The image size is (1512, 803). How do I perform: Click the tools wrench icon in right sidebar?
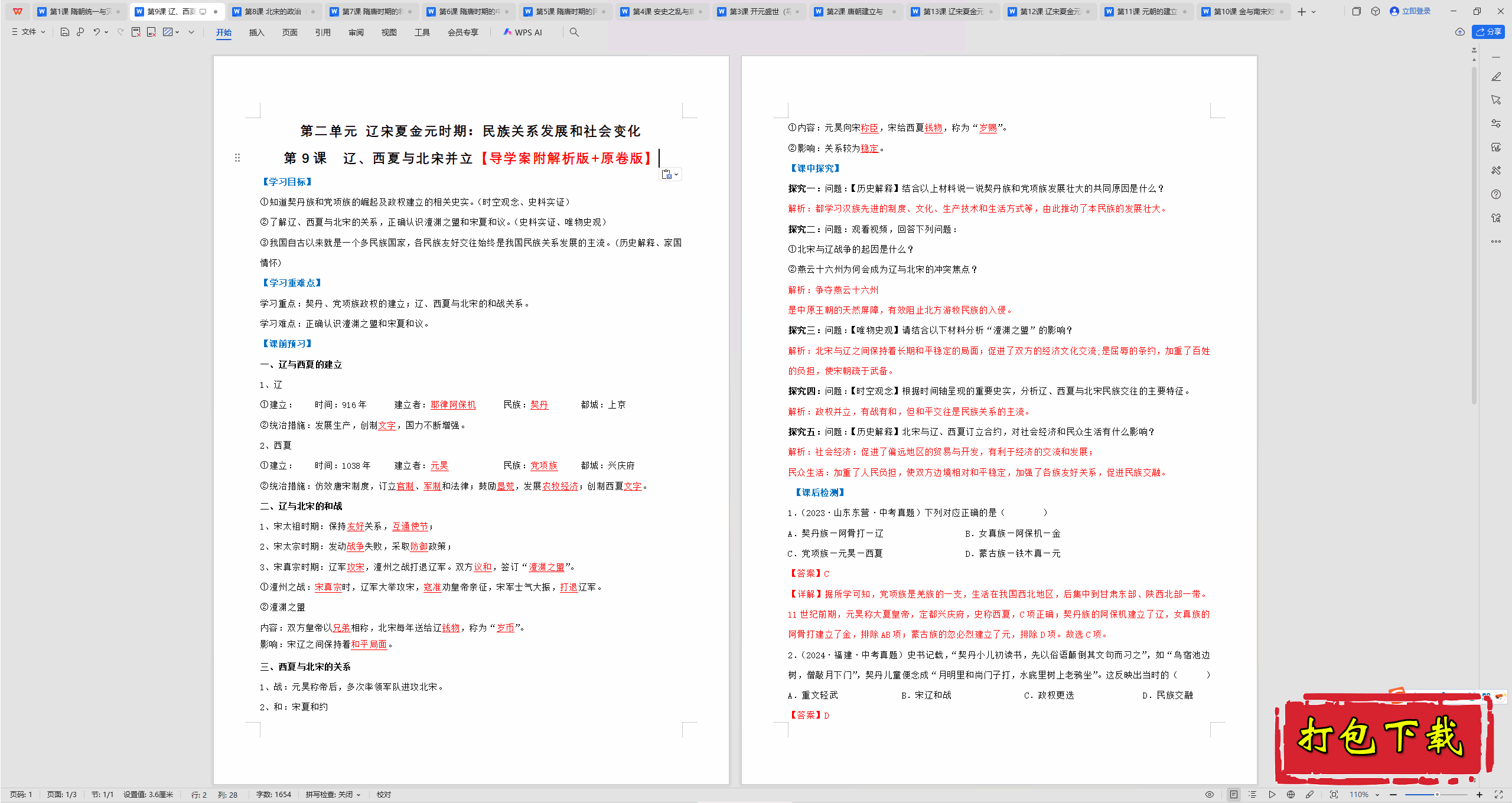pos(1496,171)
